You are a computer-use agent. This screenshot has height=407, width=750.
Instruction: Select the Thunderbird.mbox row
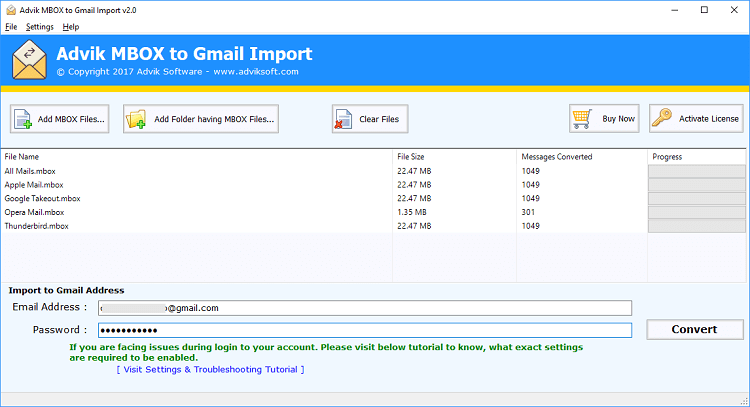(373, 226)
